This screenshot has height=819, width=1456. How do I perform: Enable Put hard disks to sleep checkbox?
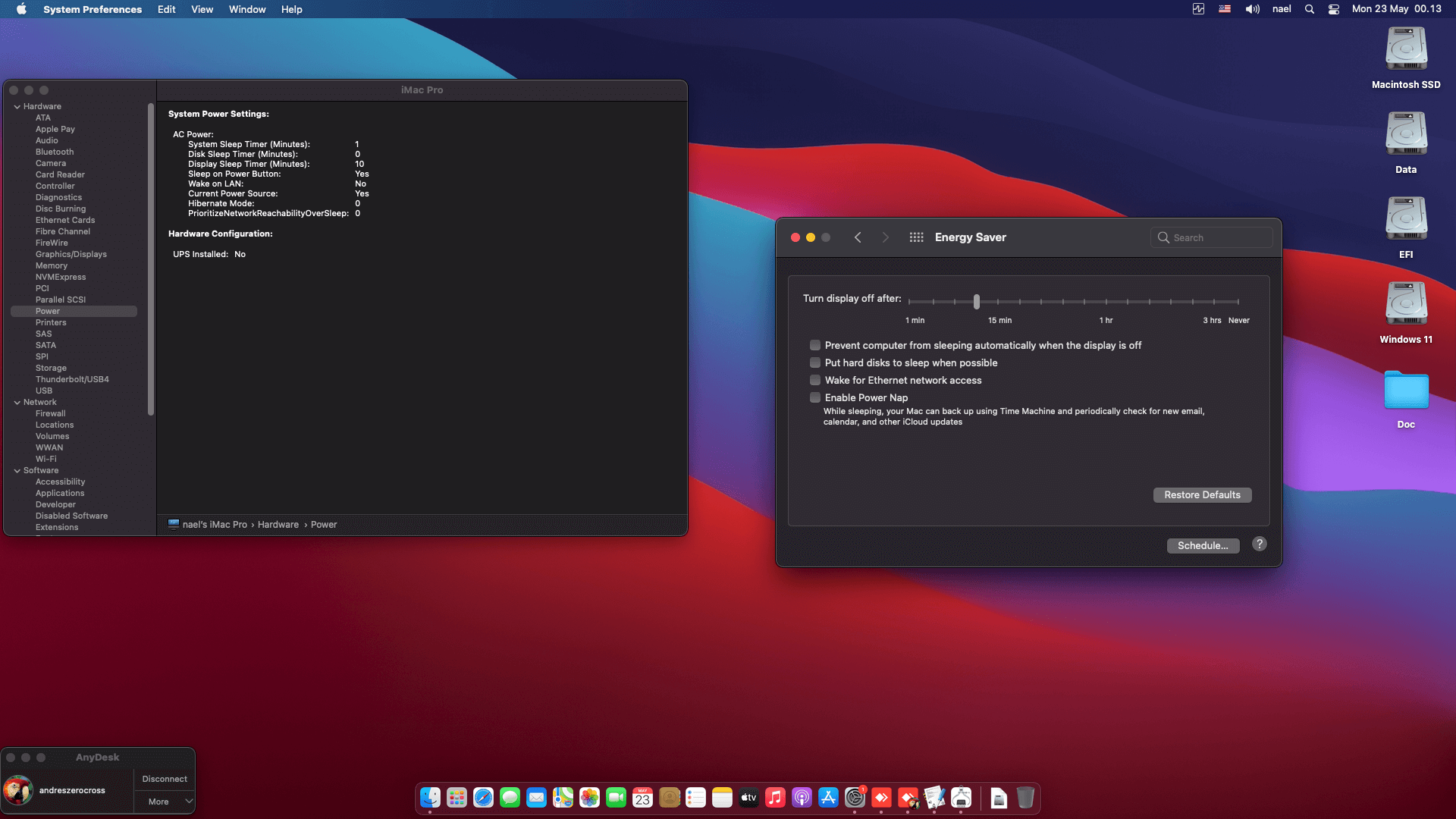[815, 363]
